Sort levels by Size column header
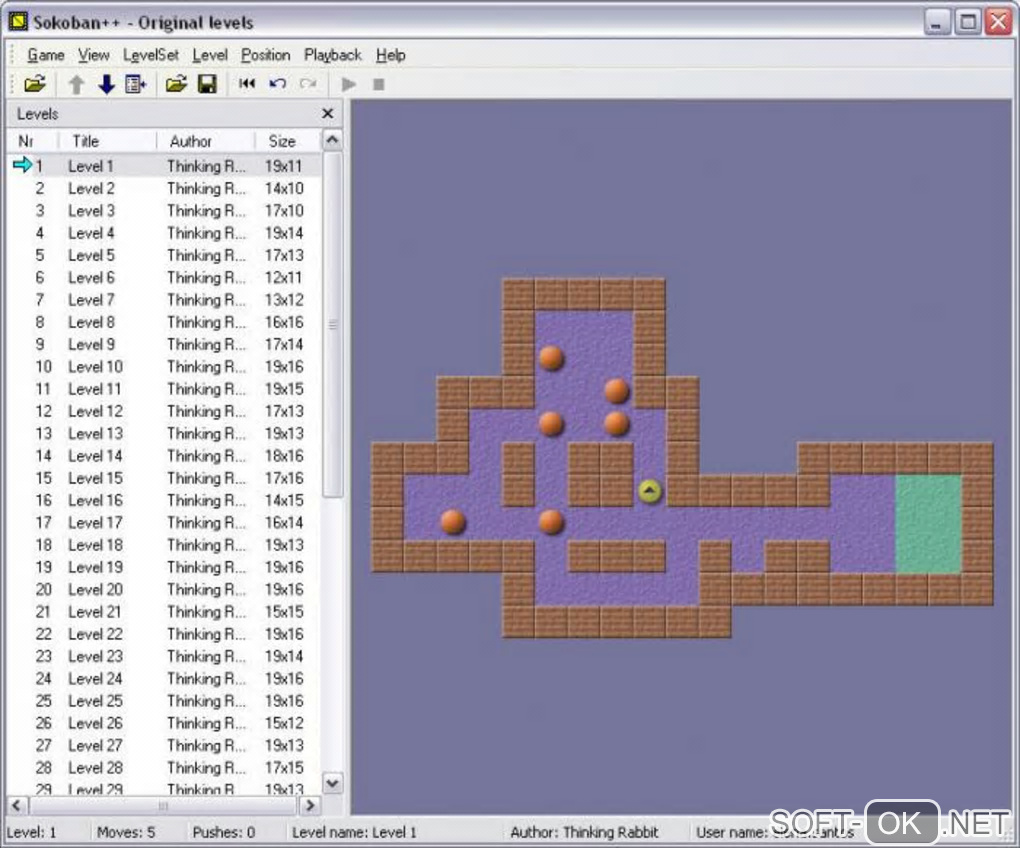The image size is (1020, 848). point(288,141)
